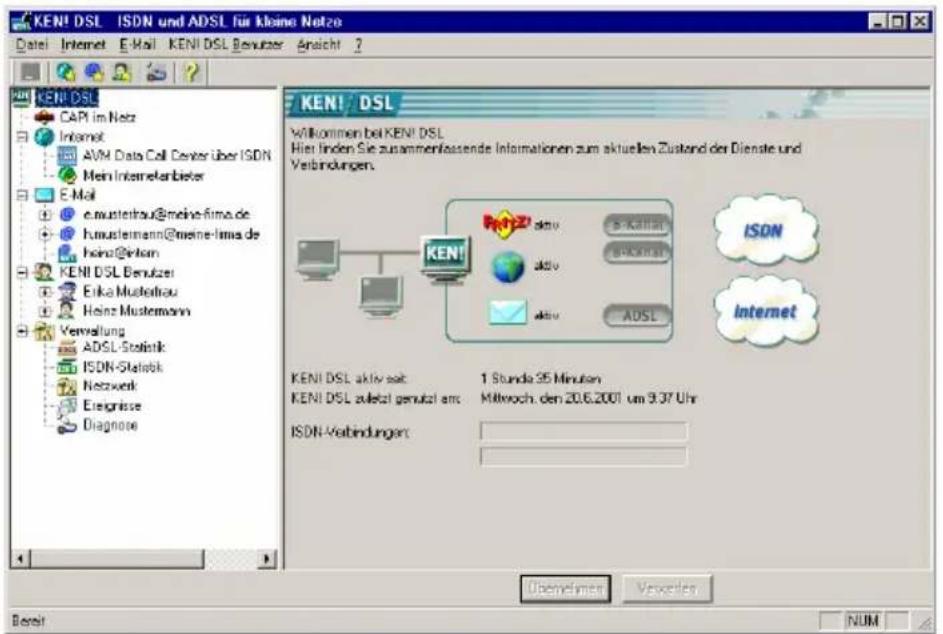943x634 pixels.
Task: Click the envelope e-mail status icon
Action: [508, 313]
